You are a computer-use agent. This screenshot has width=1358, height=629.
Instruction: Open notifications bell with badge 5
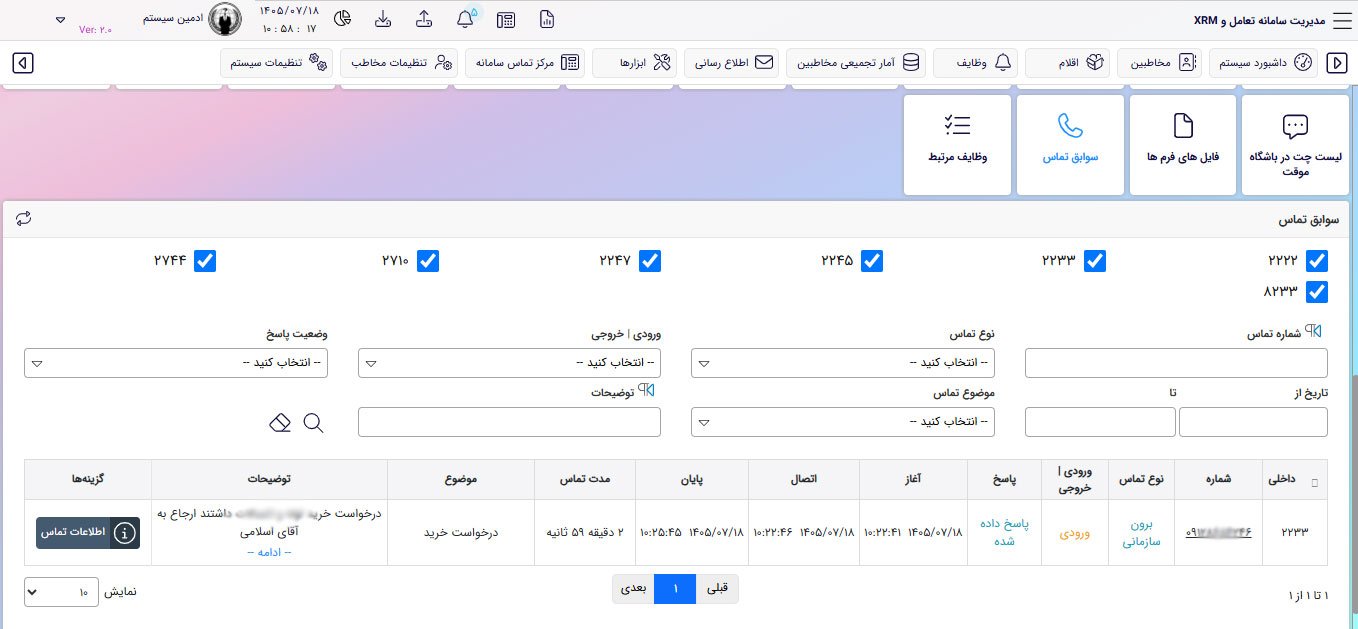coord(465,19)
